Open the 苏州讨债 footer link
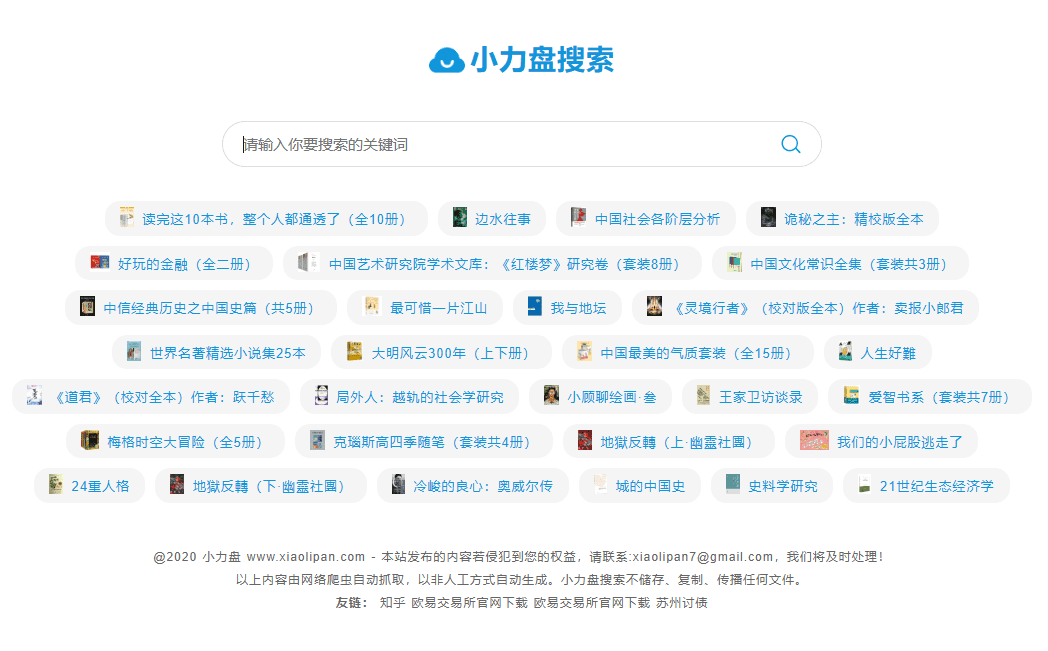1048x651 pixels. (x=682, y=603)
